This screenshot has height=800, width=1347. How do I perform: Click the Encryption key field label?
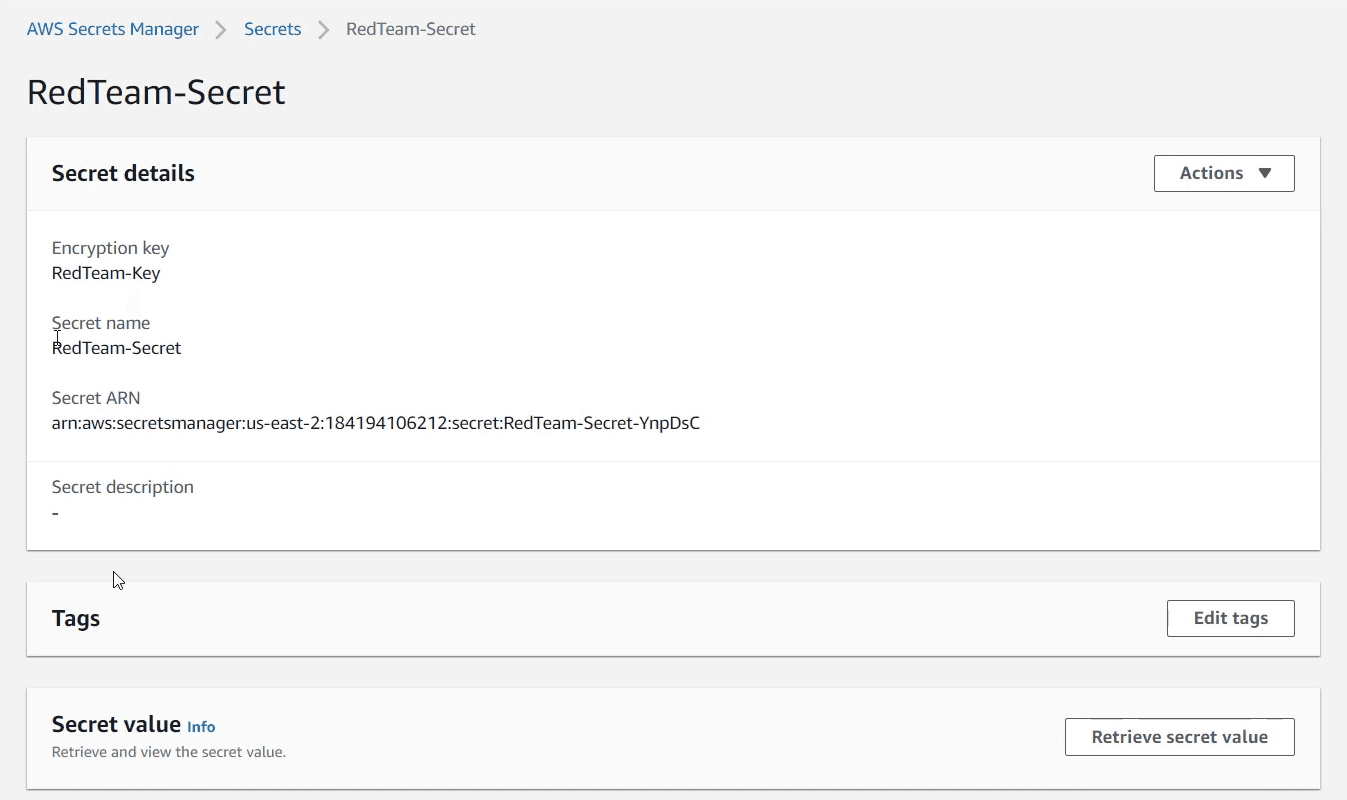[110, 248]
